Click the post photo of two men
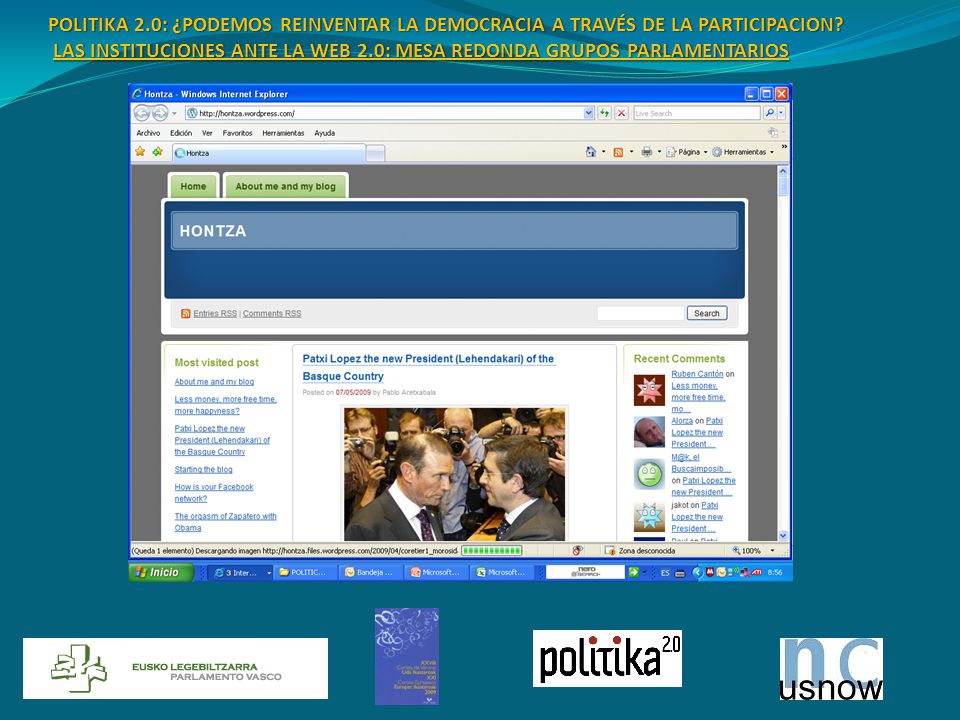This screenshot has width=960, height=720. click(x=454, y=474)
